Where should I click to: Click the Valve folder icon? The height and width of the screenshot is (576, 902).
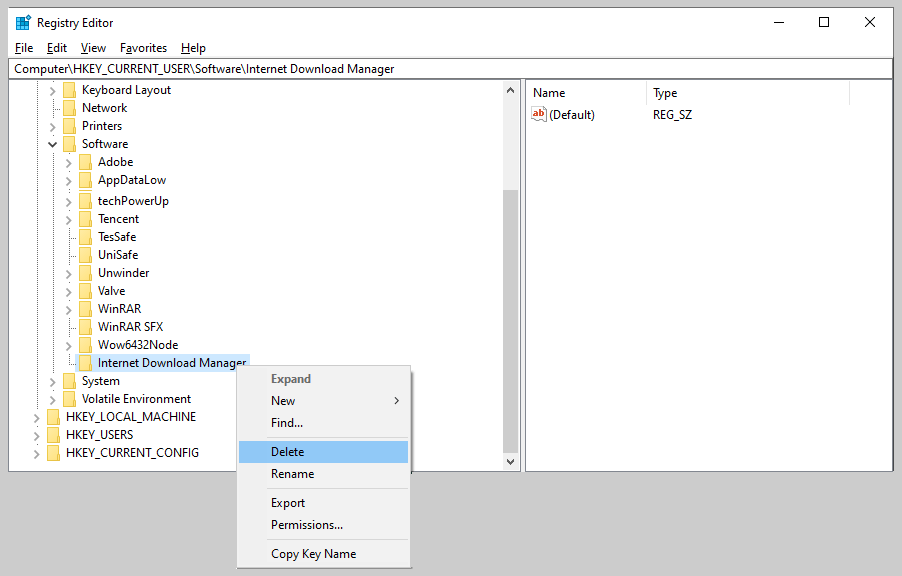click(x=85, y=290)
